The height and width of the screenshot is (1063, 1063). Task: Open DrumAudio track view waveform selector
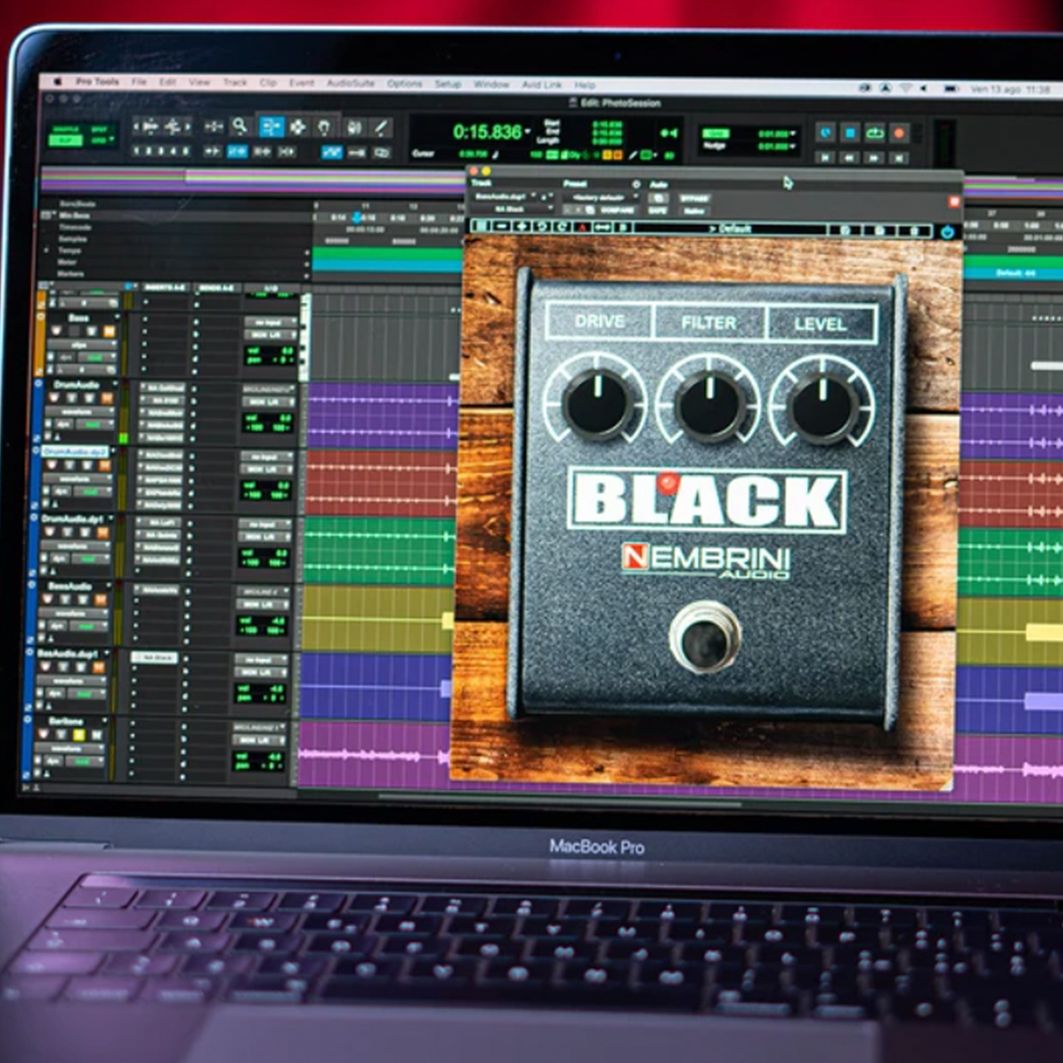(78, 412)
